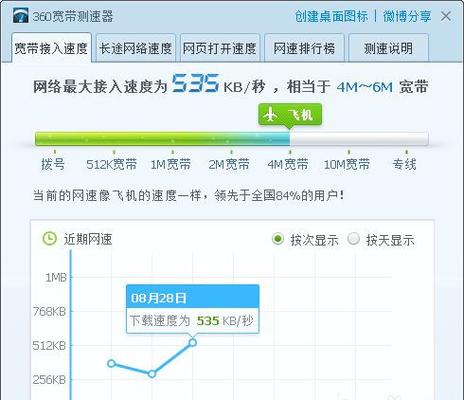Image resolution: width=464 pixels, height=400 pixels.
Task: Click the 近期网速 heading
Action: pos(88,239)
